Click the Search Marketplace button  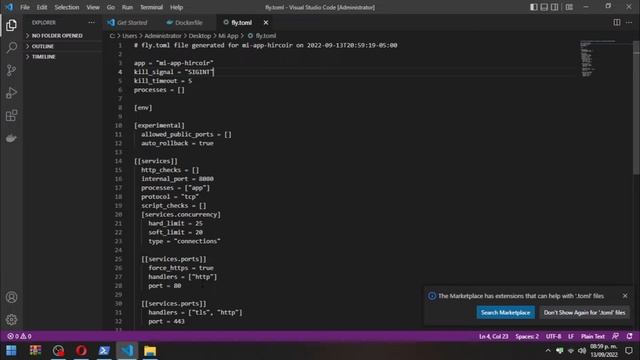click(x=505, y=313)
